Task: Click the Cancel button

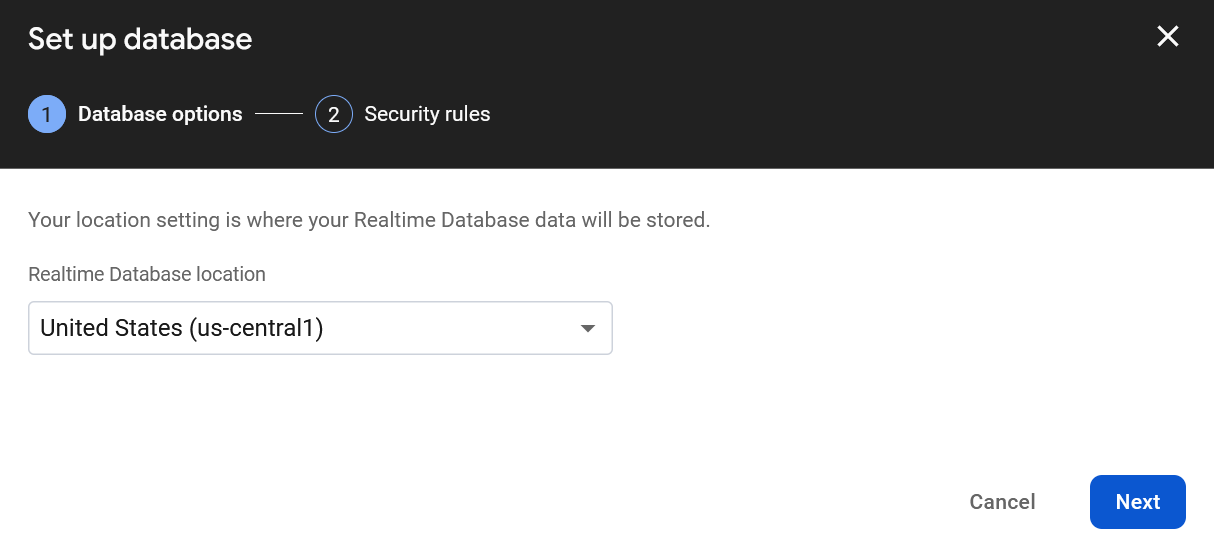Action: 1002,502
